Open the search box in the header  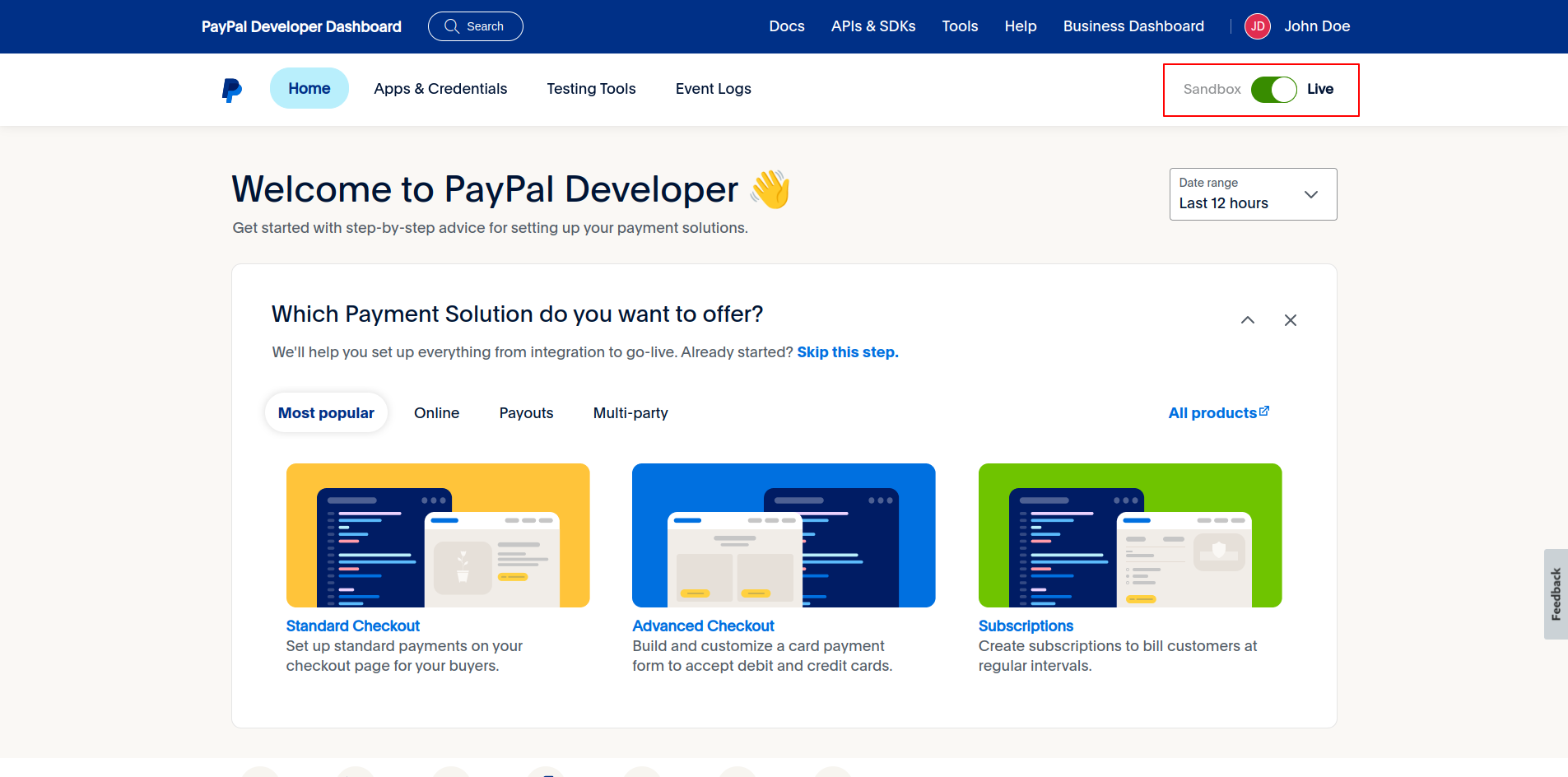[x=475, y=26]
